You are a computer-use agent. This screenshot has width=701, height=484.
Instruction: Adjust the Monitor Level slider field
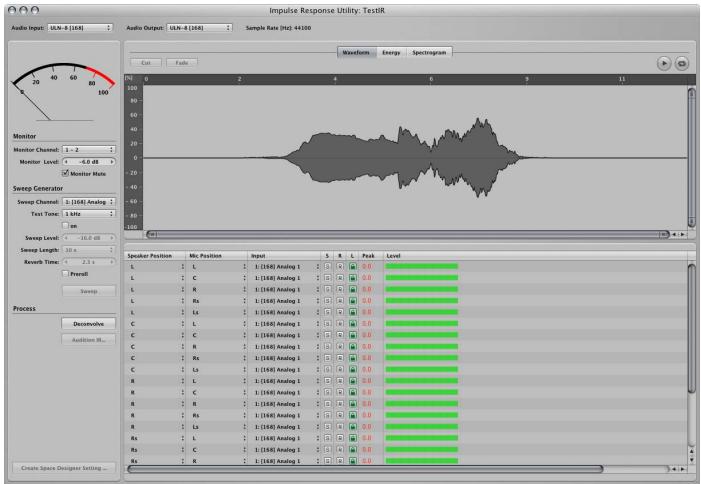(x=89, y=162)
